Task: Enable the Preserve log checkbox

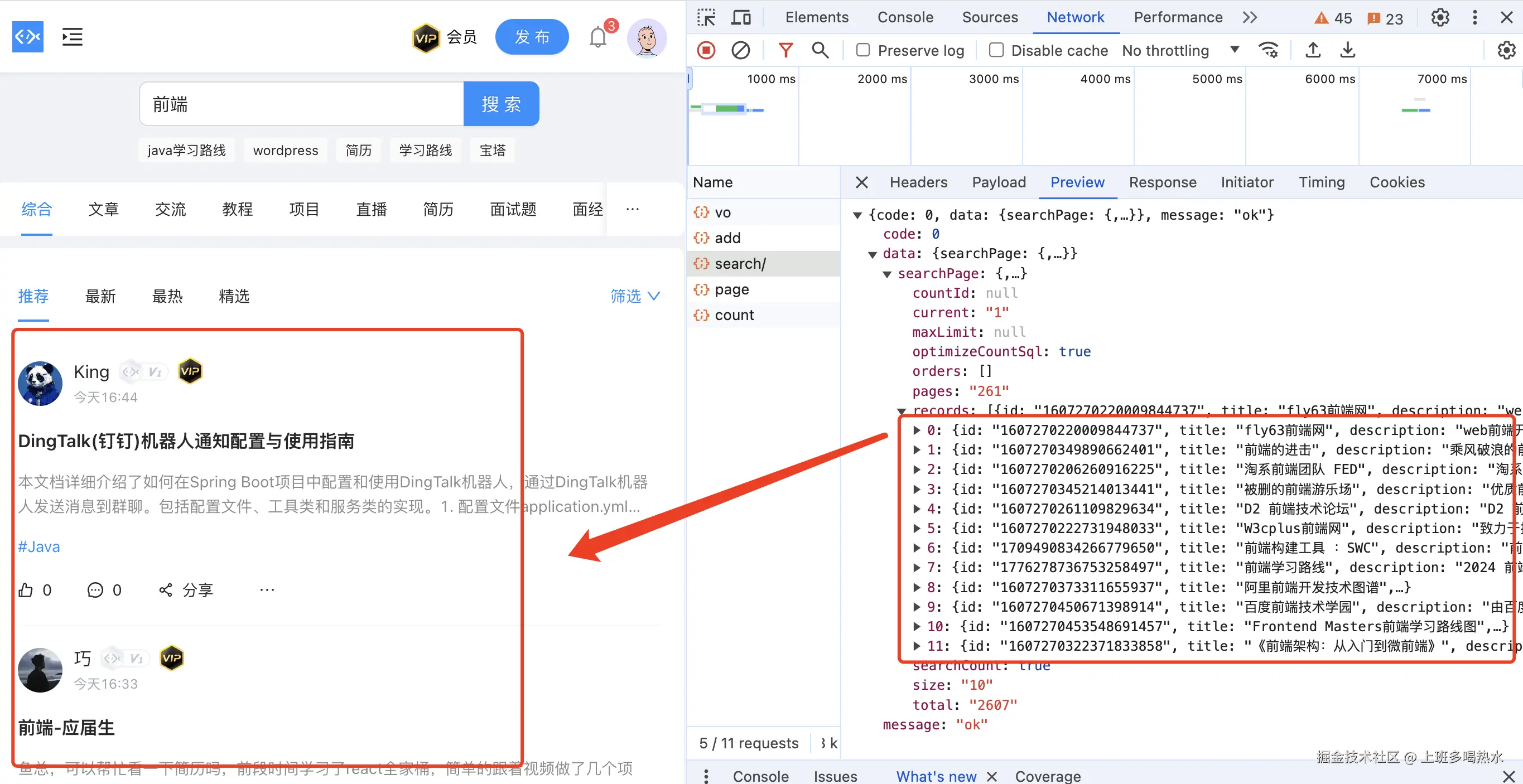Action: (x=862, y=50)
